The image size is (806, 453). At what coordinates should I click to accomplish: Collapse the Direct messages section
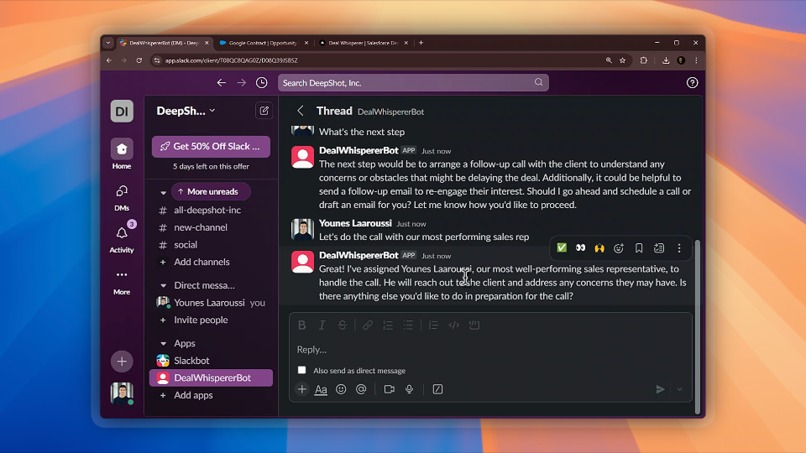coord(163,285)
